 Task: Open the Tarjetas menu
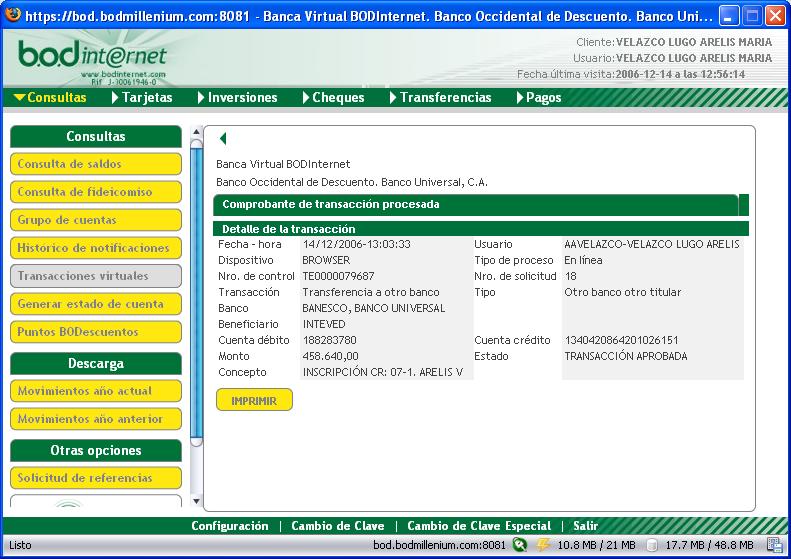(142, 97)
